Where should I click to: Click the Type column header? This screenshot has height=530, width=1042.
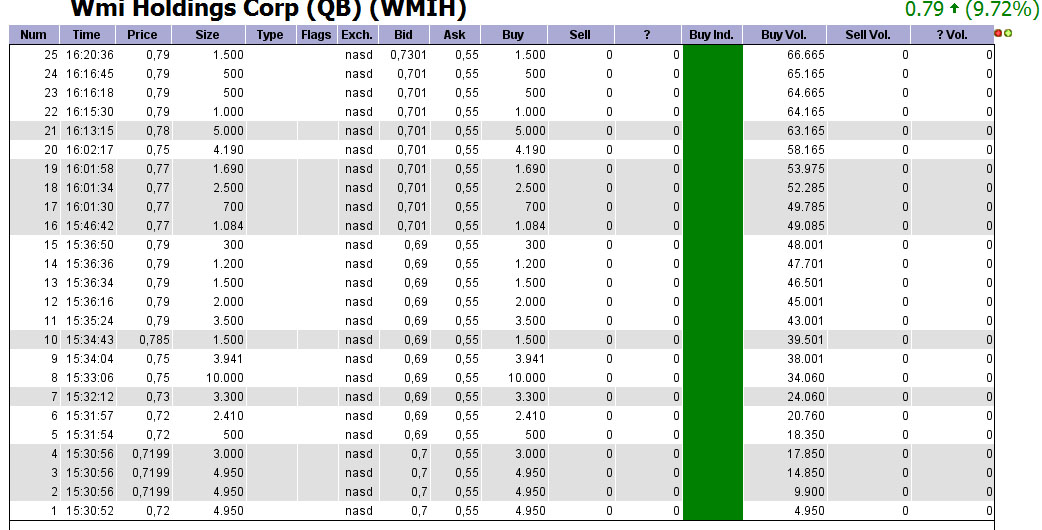[270, 35]
